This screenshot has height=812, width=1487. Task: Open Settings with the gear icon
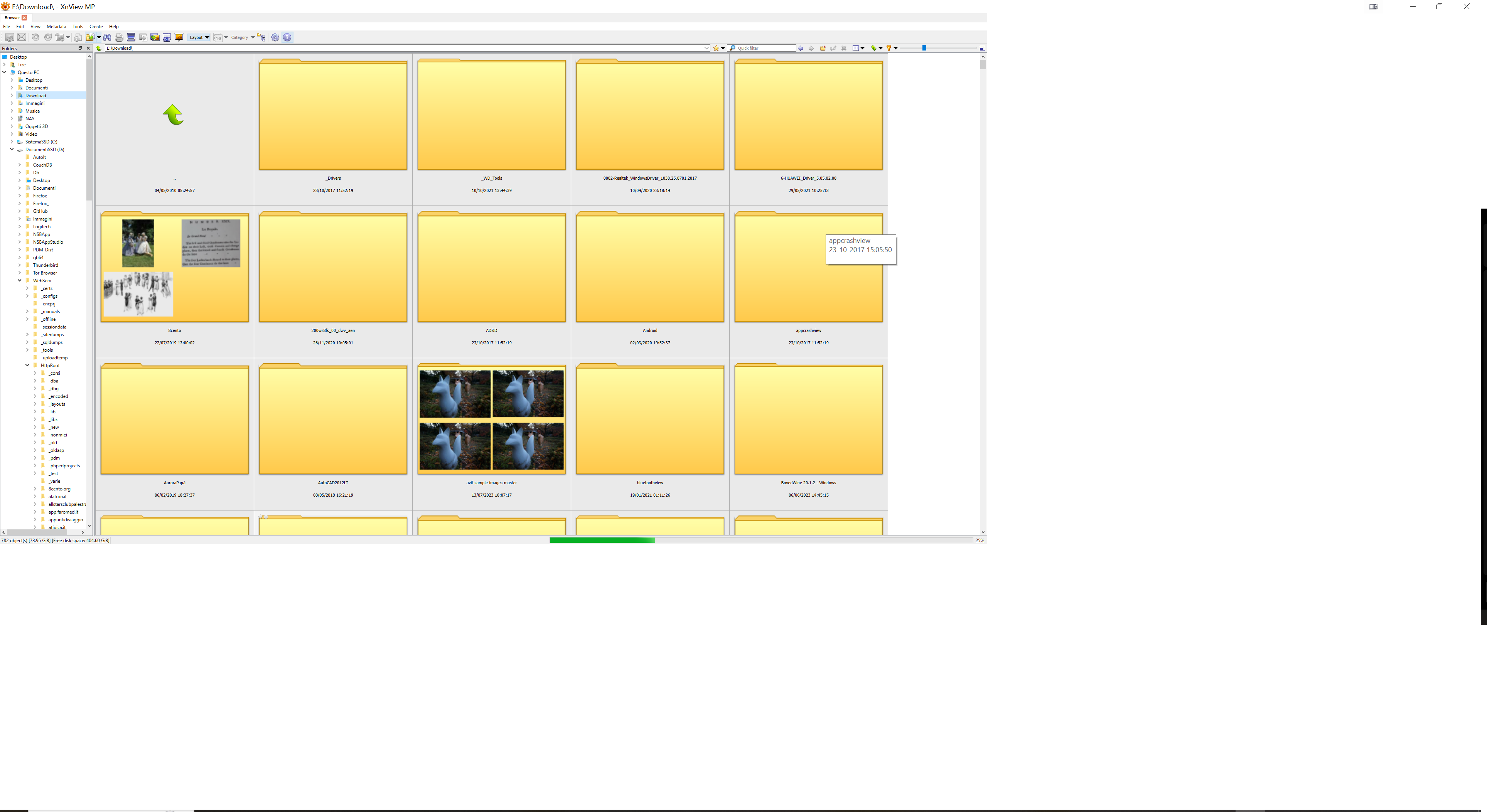pyautogui.click(x=275, y=37)
